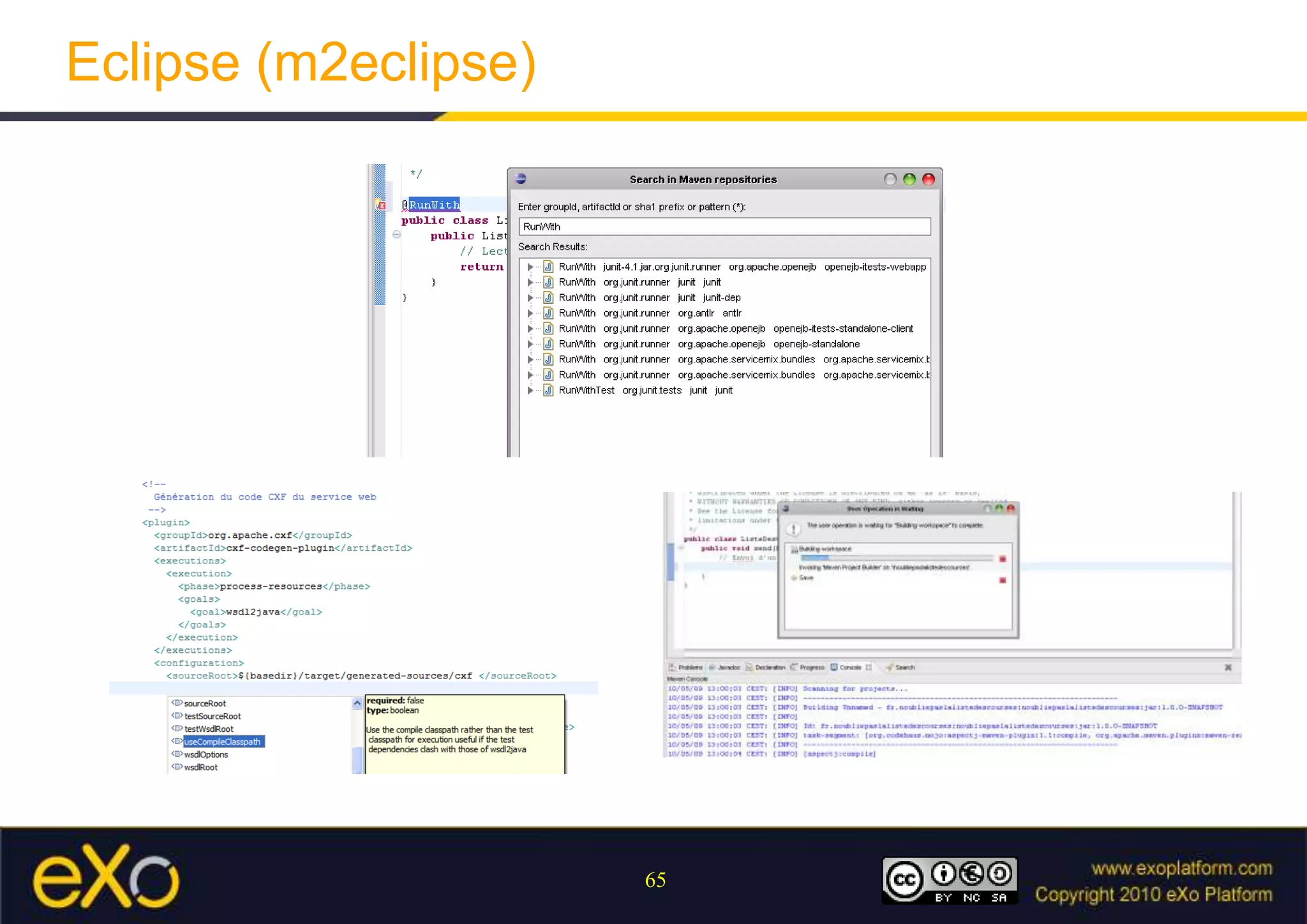Select the highlighted @RunWith annotation in editor
1307x924 pixels.
(x=434, y=205)
